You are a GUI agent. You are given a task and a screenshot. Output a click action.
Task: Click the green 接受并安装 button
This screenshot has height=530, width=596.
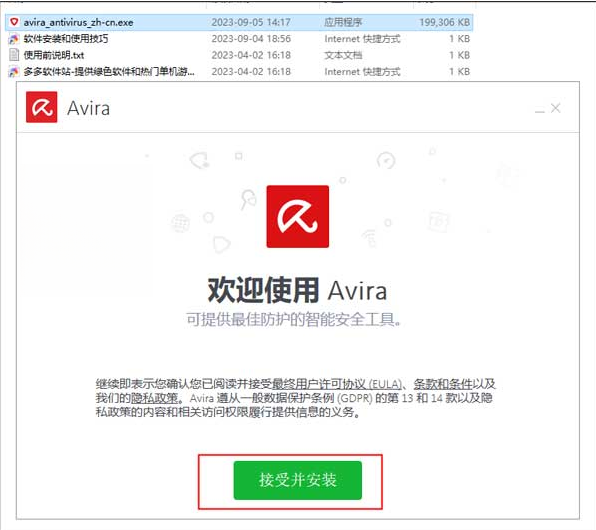[298, 480]
